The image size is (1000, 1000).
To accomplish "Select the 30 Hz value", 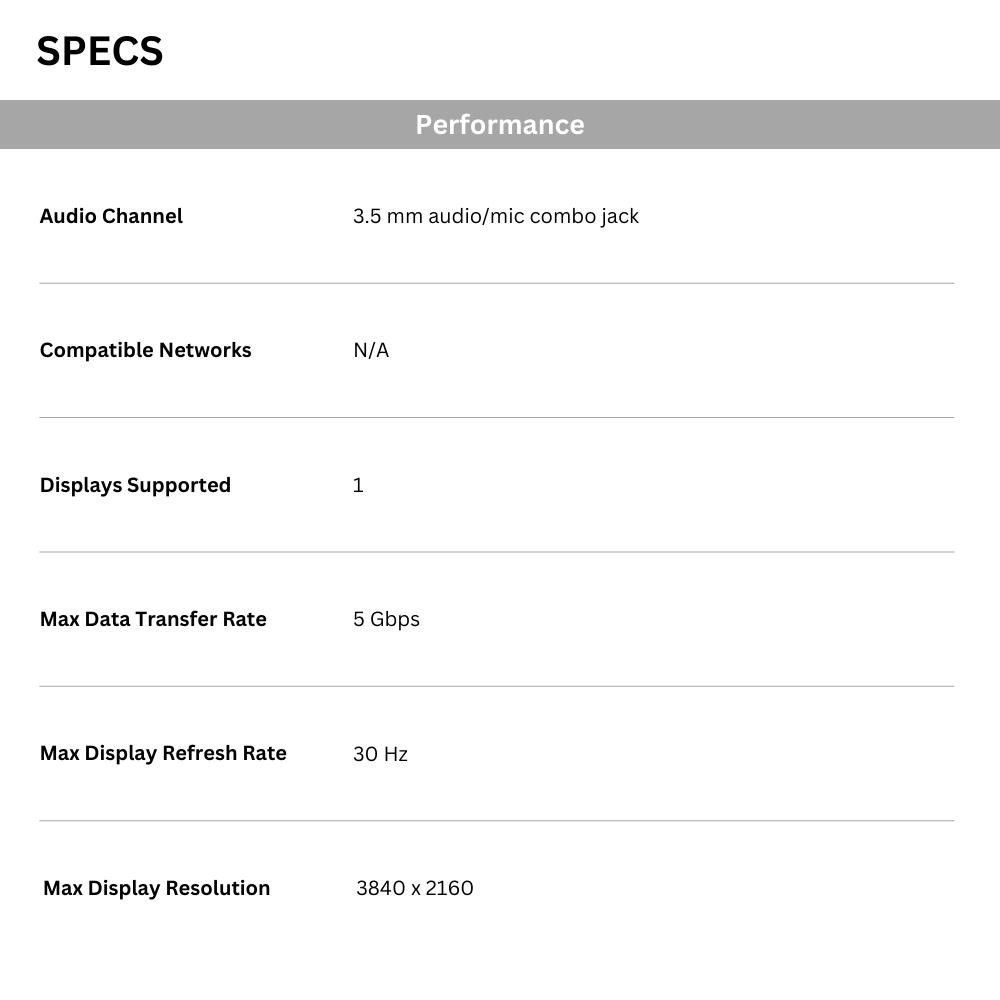I will point(380,754).
